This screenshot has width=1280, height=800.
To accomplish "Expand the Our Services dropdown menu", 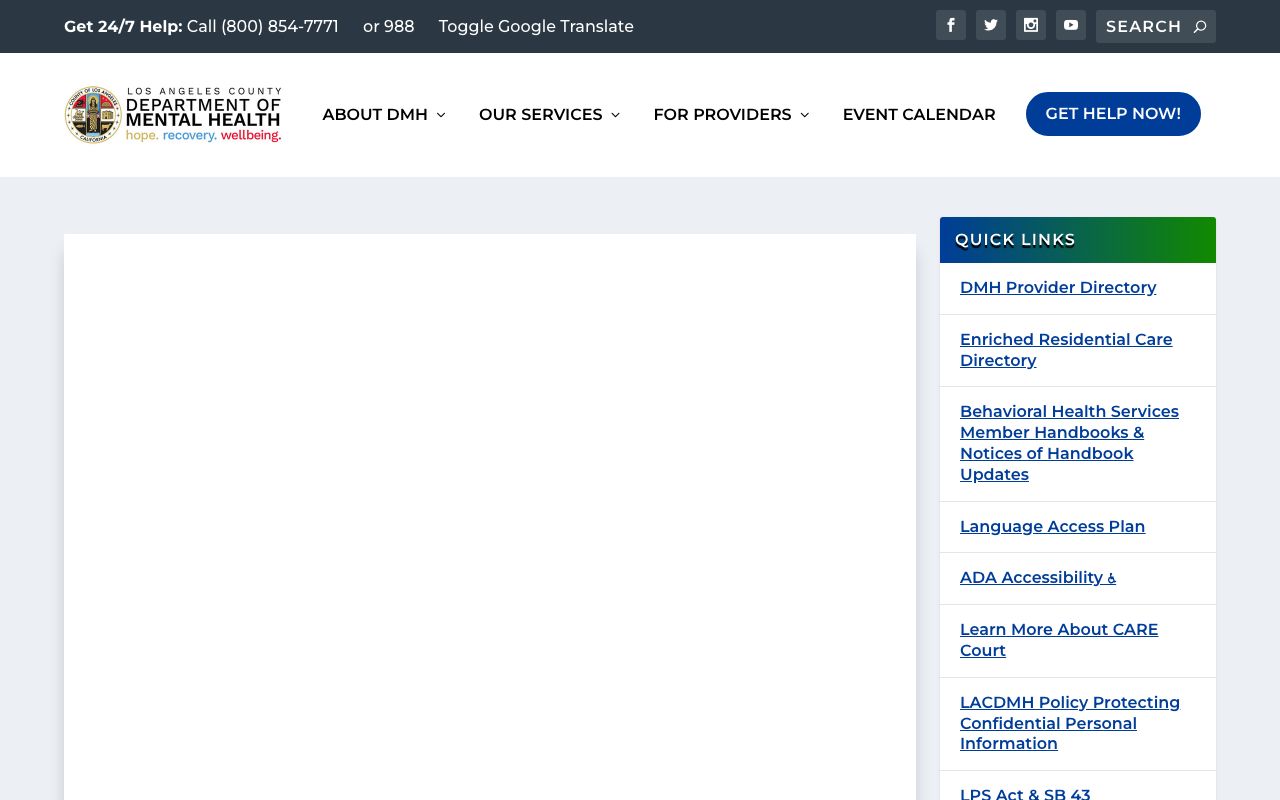I will pyautogui.click(x=549, y=114).
